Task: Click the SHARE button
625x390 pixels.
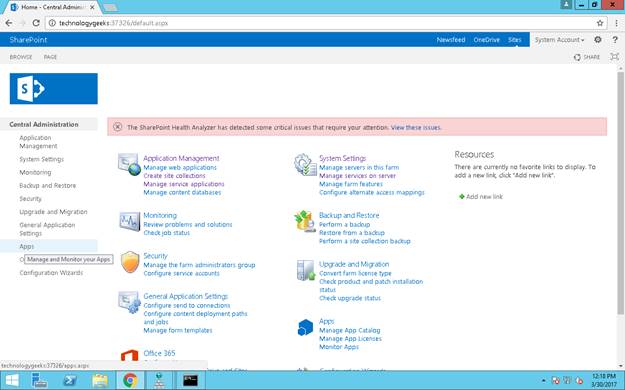Action: click(587, 57)
